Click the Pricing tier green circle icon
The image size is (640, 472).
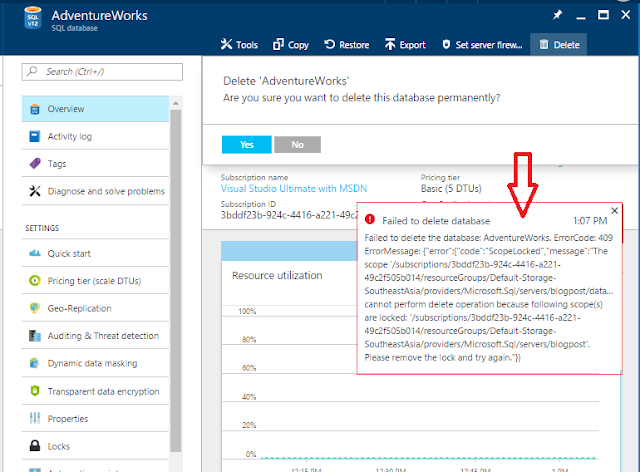(x=35, y=281)
